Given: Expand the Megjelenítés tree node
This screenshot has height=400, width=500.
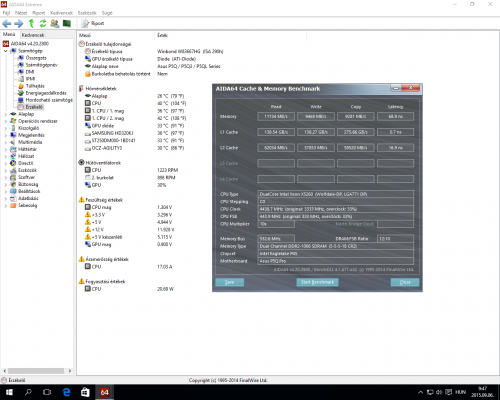Looking at the screenshot, I should (6, 135).
